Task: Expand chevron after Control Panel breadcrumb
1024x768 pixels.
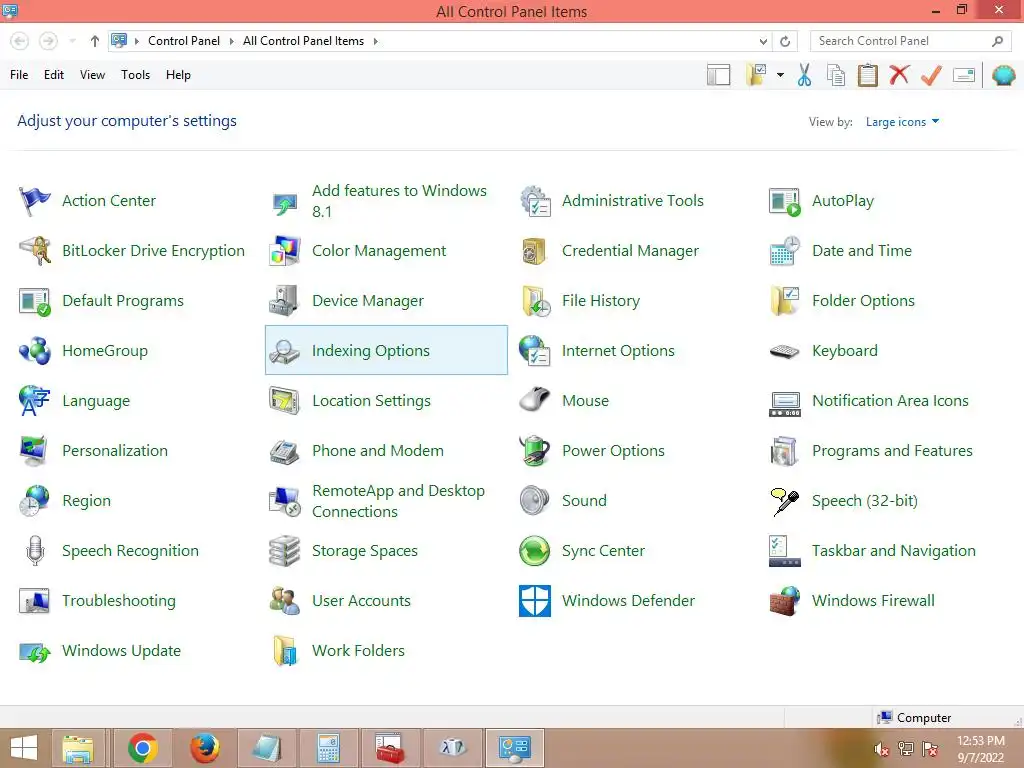Action: pos(231,41)
